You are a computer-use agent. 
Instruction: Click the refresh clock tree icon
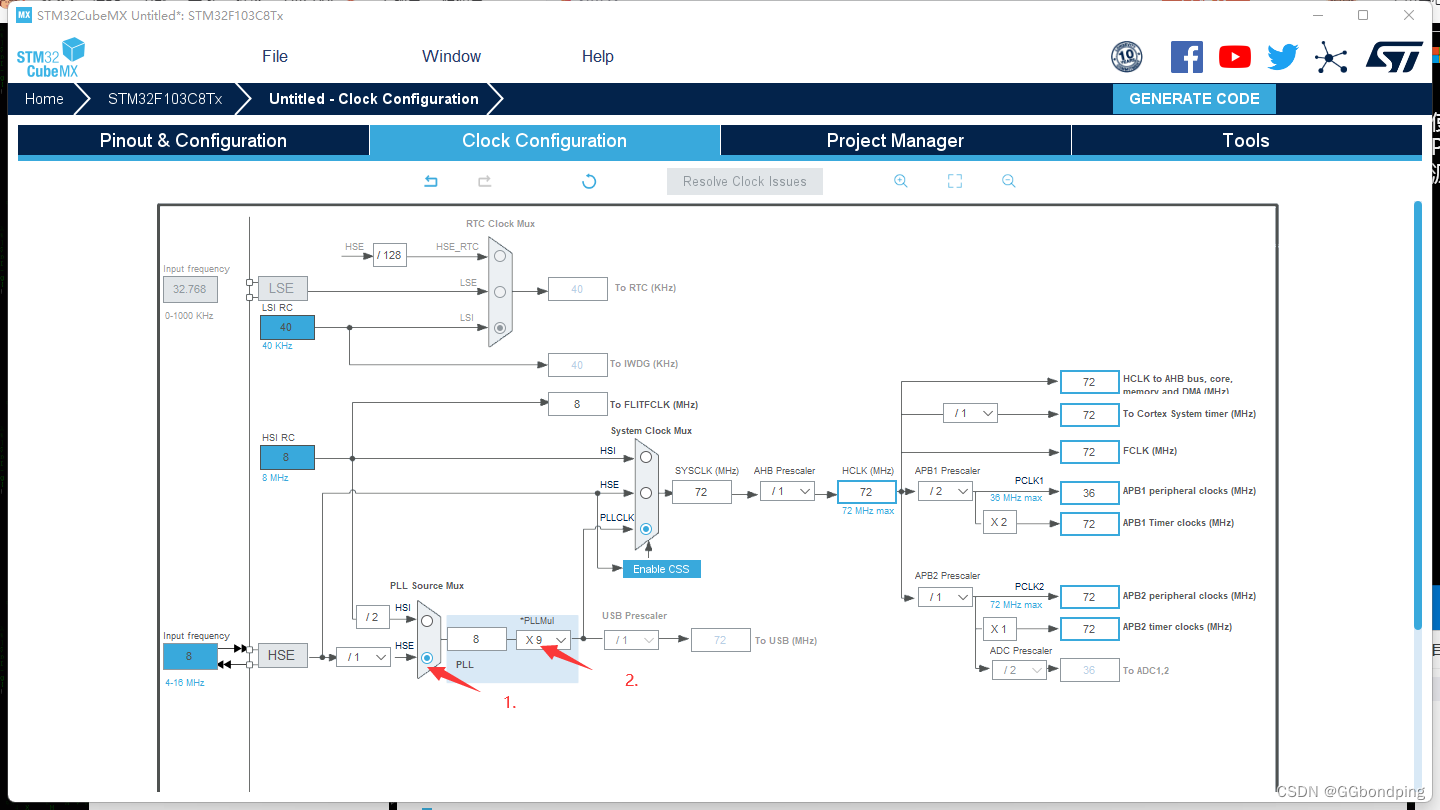pyautogui.click(x=589, y=181)
